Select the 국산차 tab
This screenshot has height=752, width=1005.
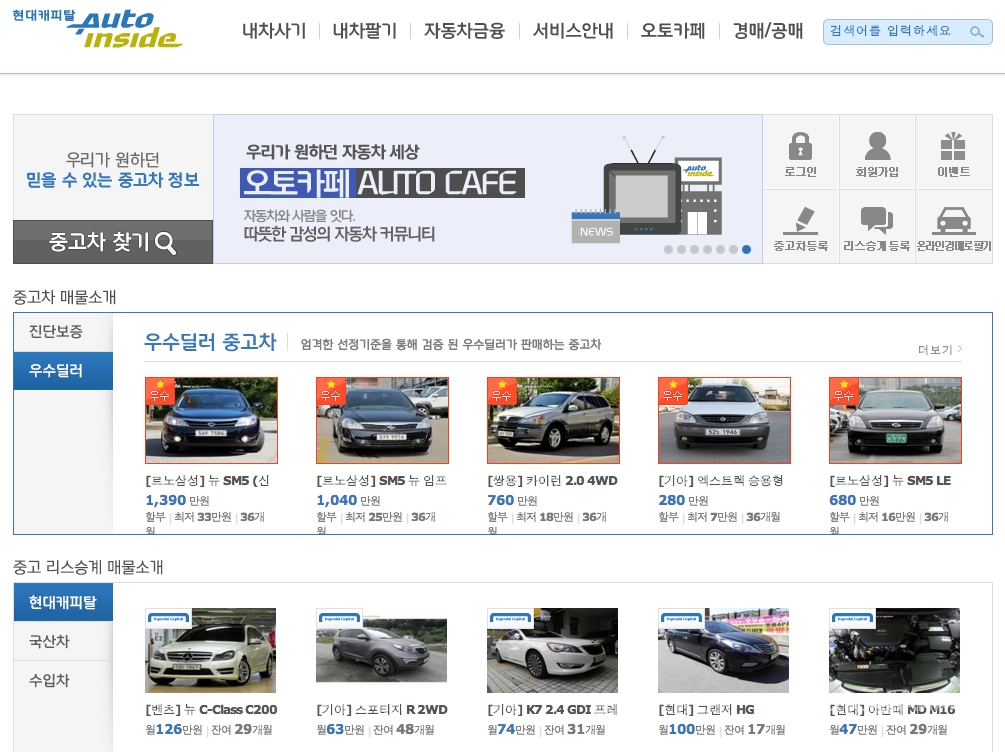coord(49,641)
